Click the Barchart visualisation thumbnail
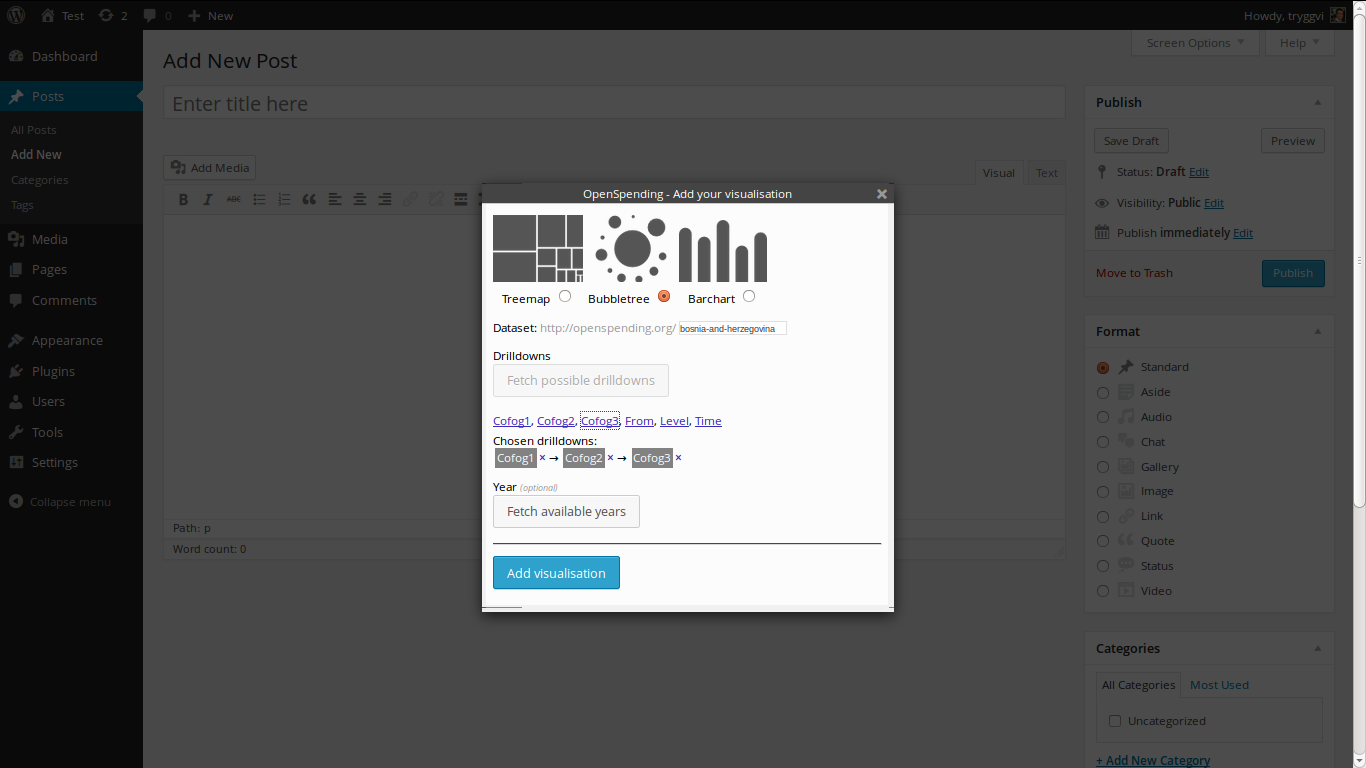1366x768 pixels. [x=723, y=251]
